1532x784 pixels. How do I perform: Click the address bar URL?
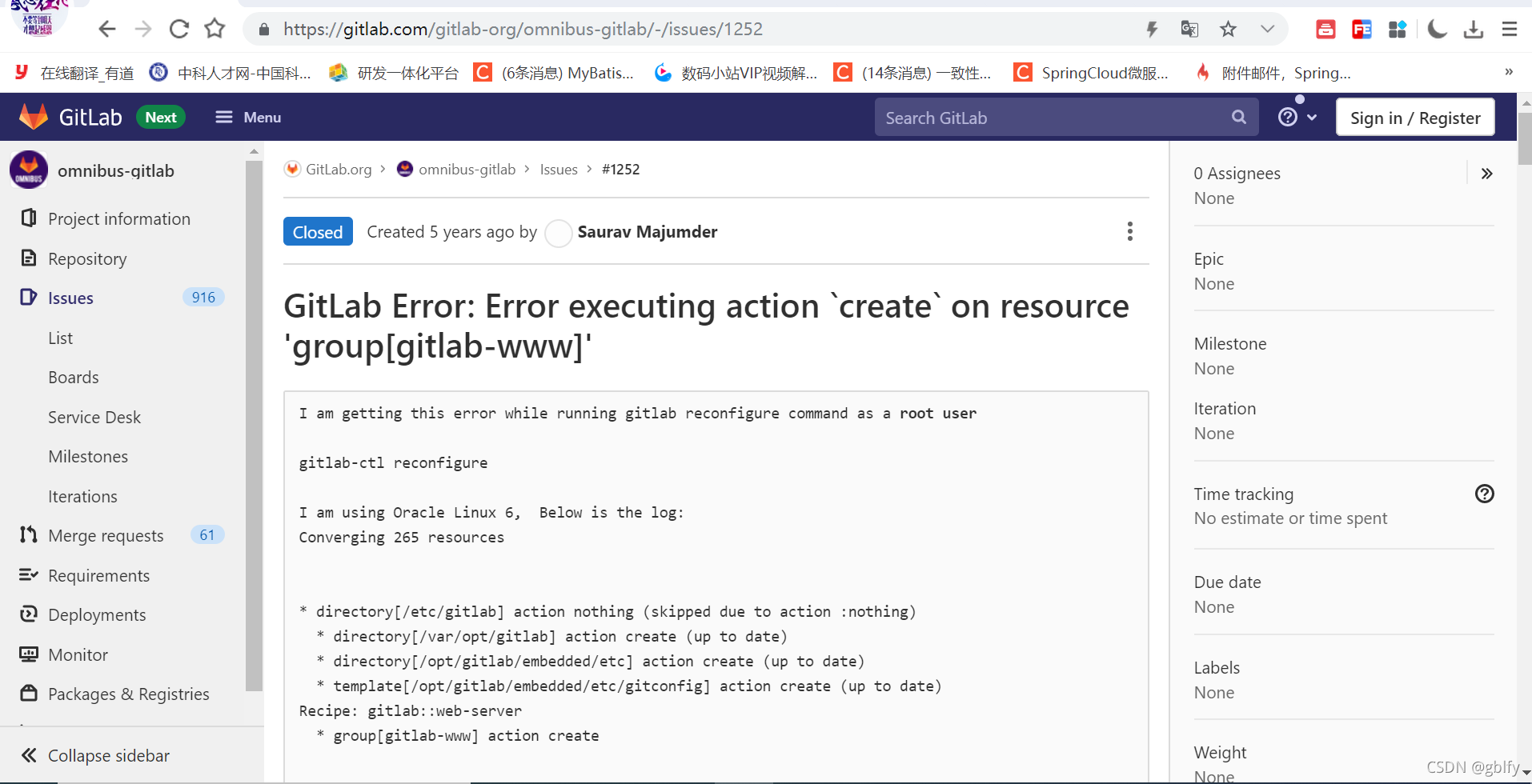(523, 30)
